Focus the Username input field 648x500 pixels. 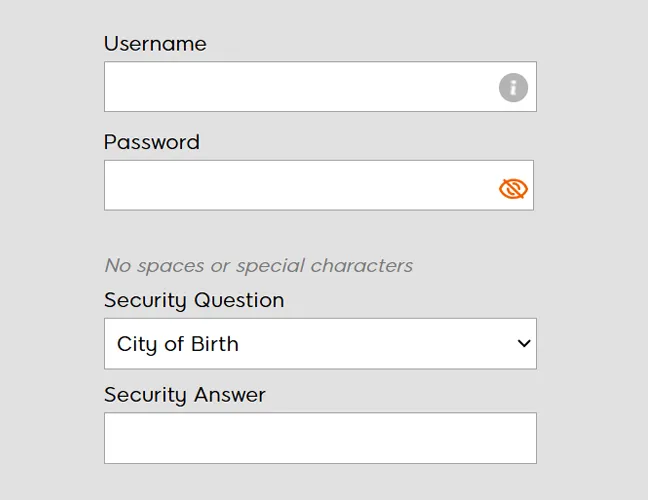coord(320,86)
